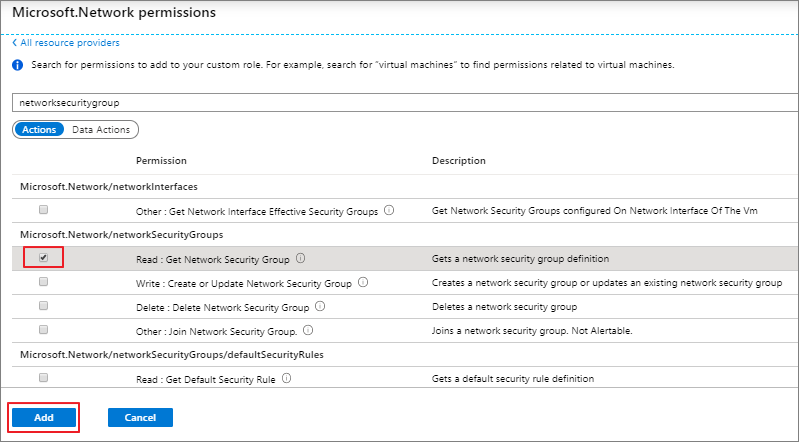Select the networkSecurityGroups/defaultSecurityRules group heading

pyautogui.click(x=172, y=354)
